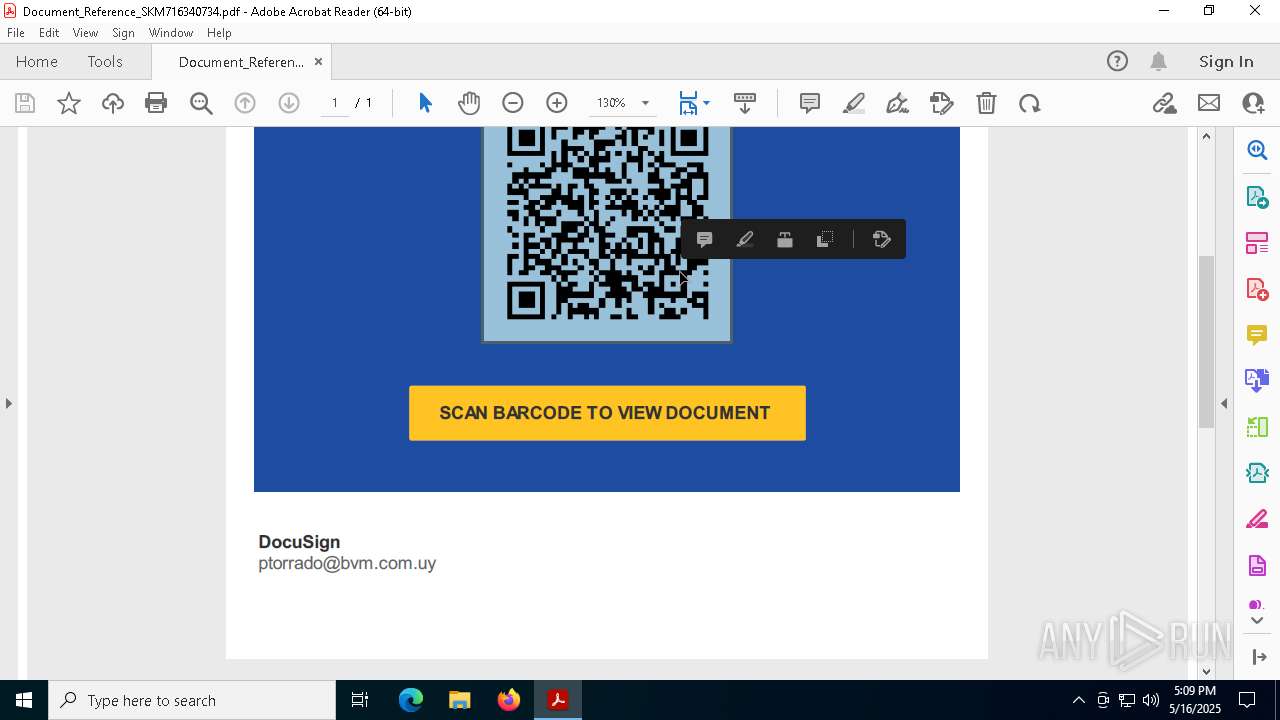Print the document
This screenshot has height=720, width=1280.
(156, 103)
